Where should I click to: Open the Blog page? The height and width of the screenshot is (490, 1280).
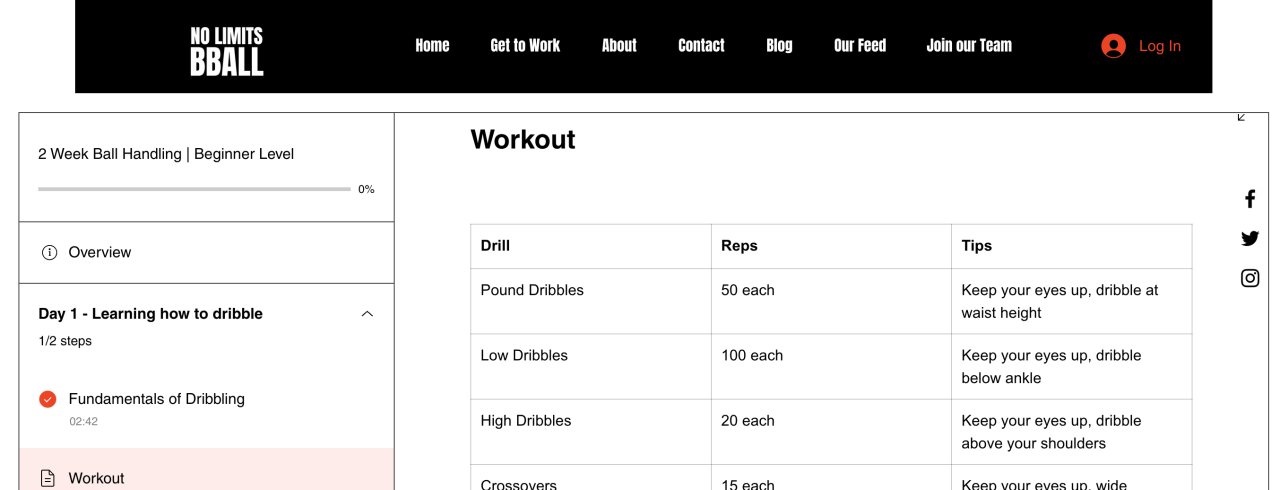(x=779, y=46)
